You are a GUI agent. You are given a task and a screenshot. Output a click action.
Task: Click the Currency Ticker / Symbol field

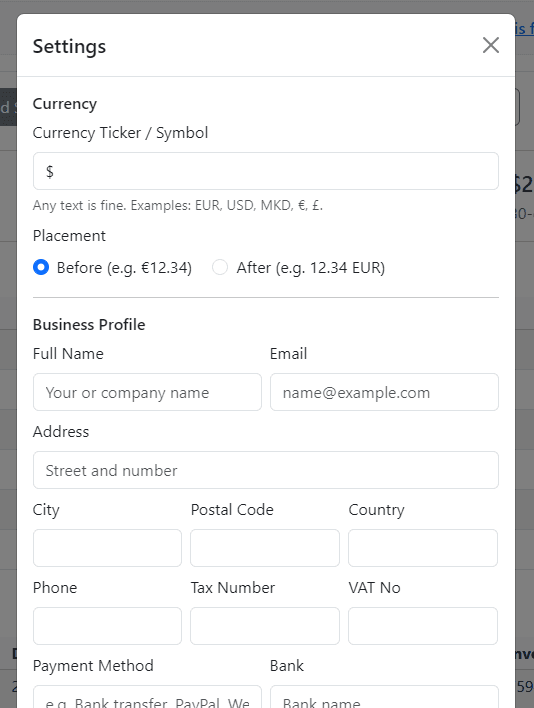(266, 171)
